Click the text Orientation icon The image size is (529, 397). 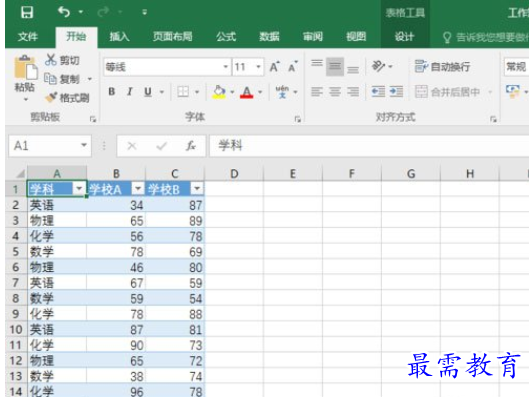point(378,66)
